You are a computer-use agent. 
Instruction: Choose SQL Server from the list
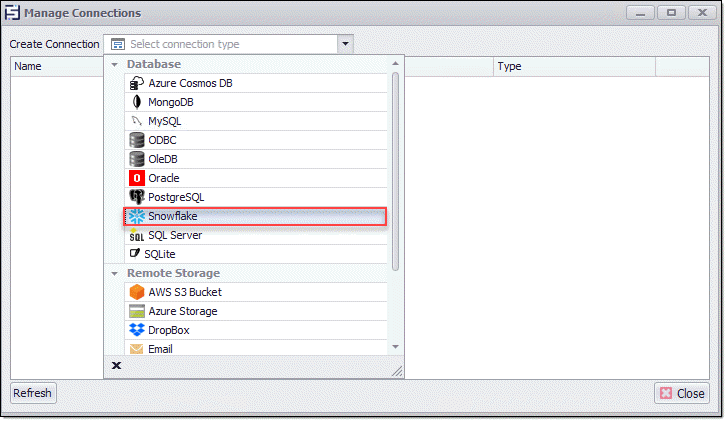[175, 235]
